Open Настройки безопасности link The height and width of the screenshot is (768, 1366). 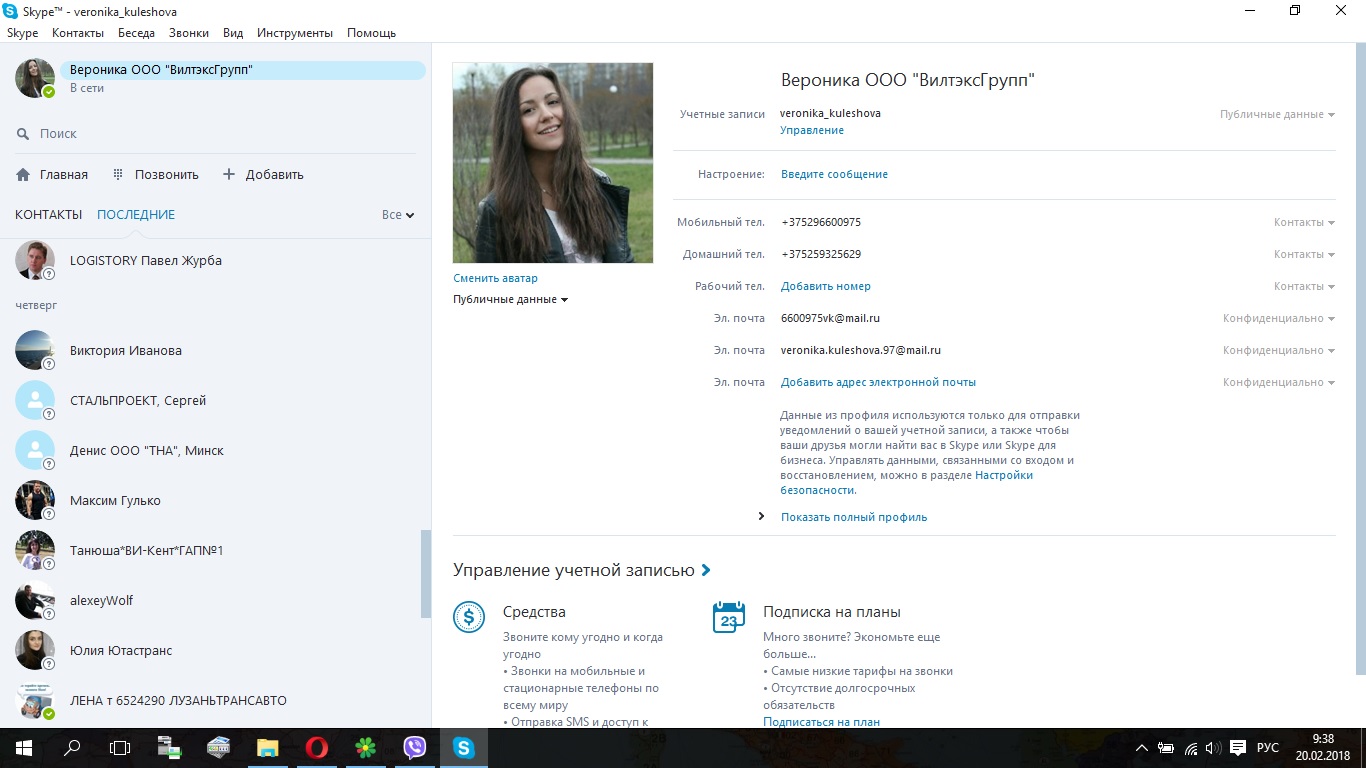pos(1004,475)
